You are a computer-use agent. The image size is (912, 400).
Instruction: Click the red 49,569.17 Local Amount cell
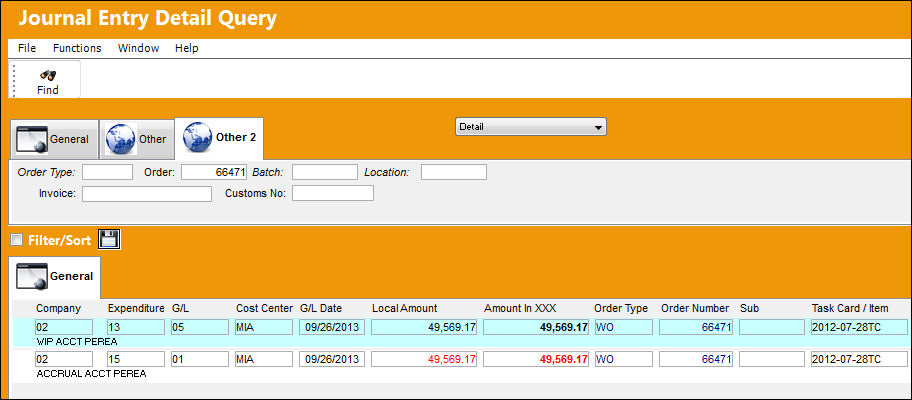pos(424,359)
